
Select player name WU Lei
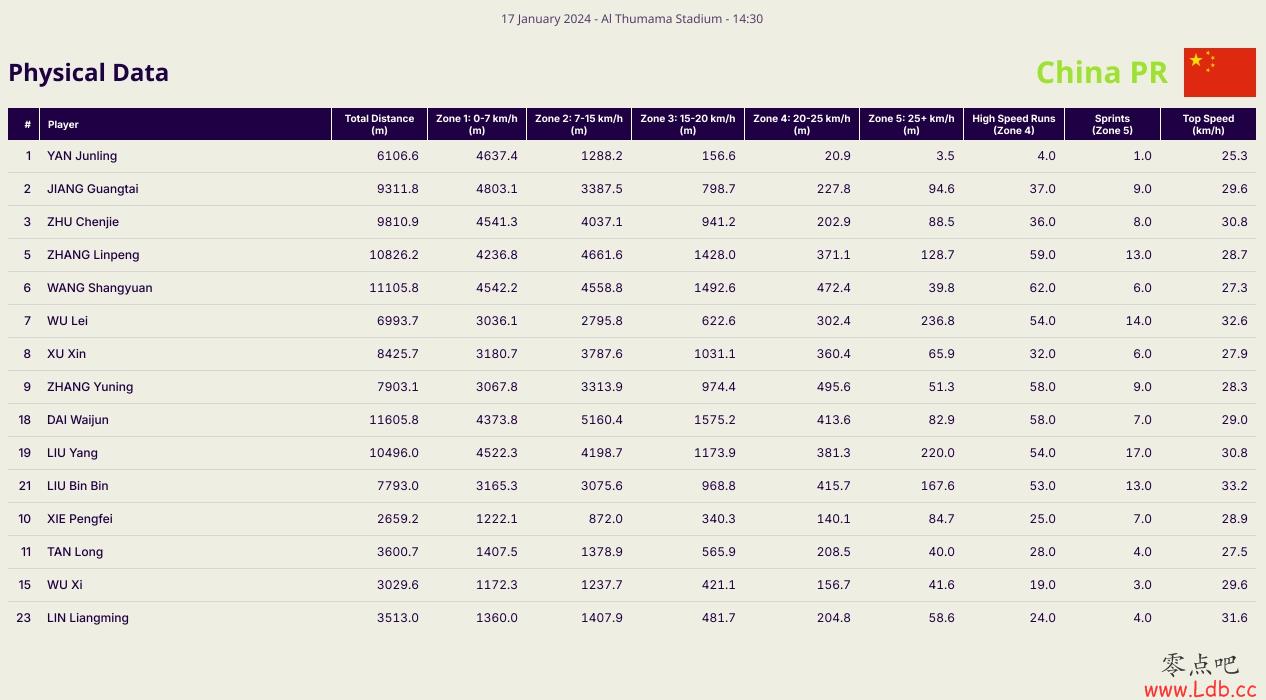tap(67, 321)
